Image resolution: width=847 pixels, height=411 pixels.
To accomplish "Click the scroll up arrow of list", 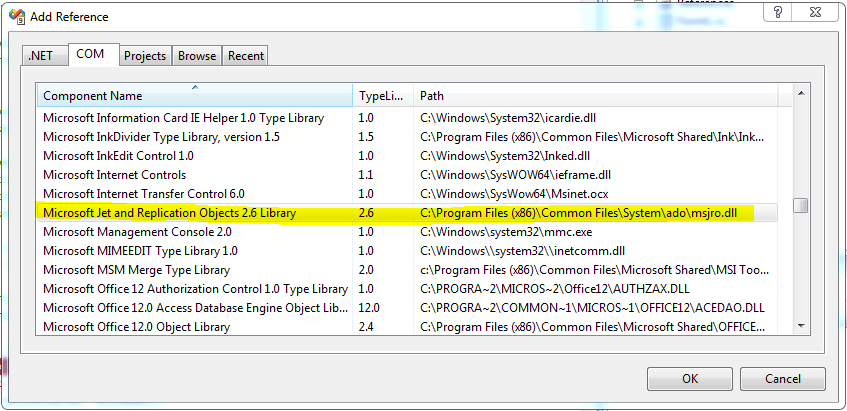I will click(801, 93).
